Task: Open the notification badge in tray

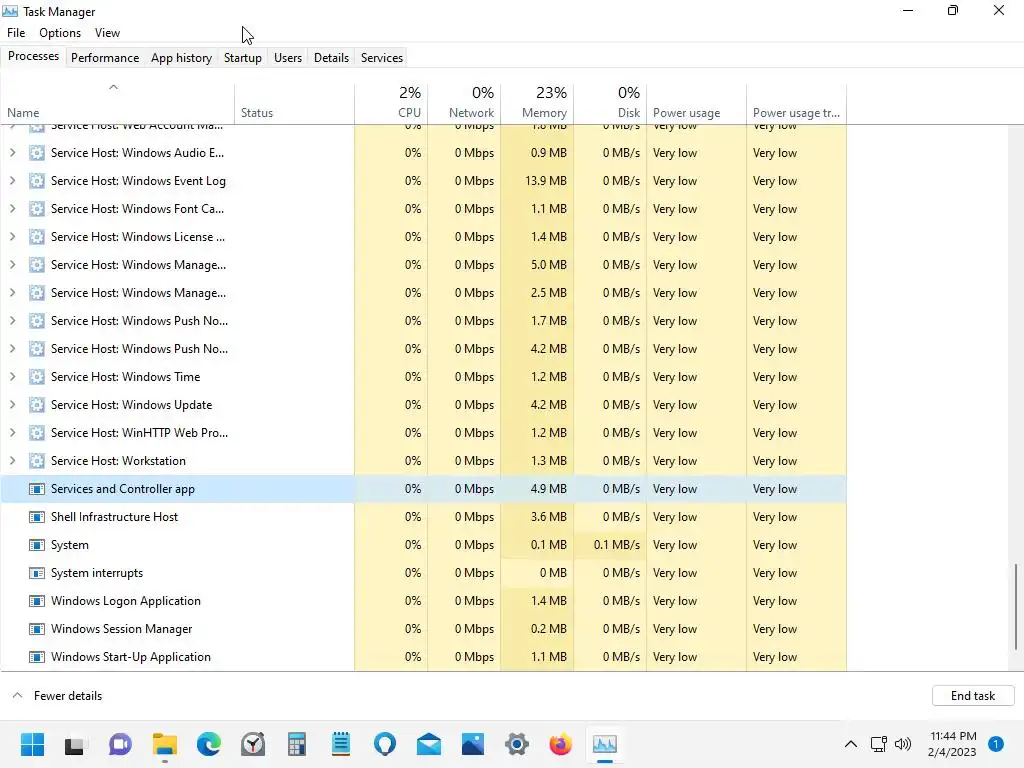Action: click(996, 744)
